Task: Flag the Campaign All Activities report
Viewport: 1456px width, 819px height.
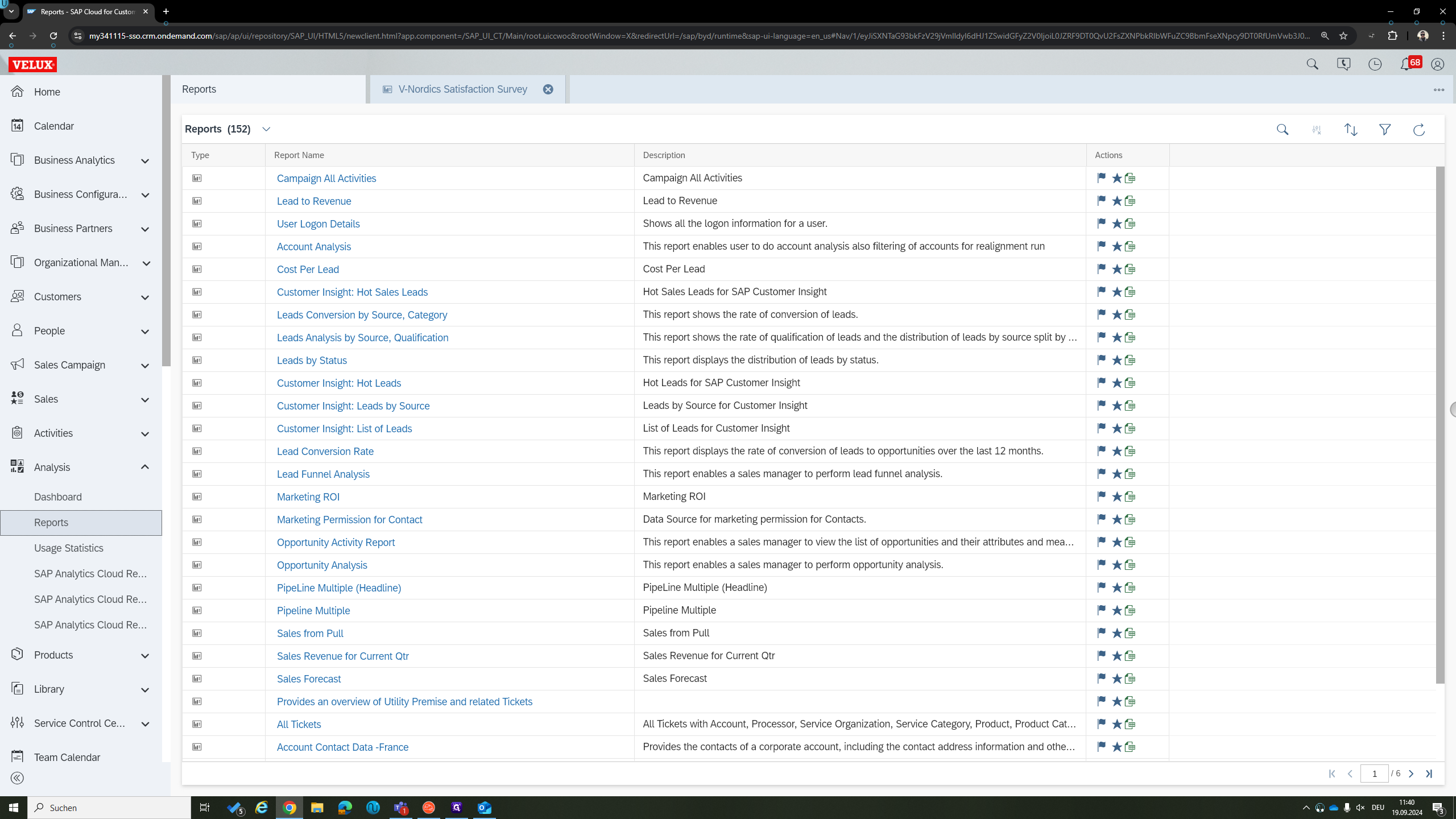Action: 1101,177
